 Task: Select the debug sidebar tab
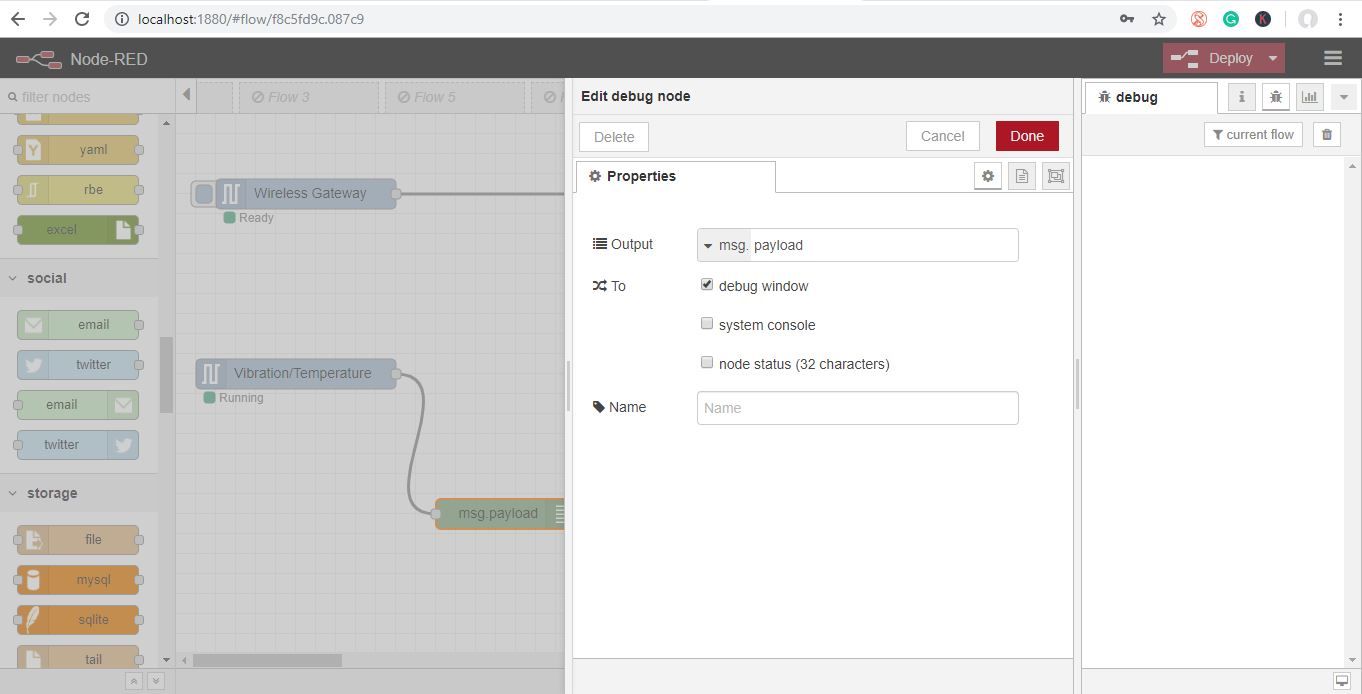point(1151,97)
